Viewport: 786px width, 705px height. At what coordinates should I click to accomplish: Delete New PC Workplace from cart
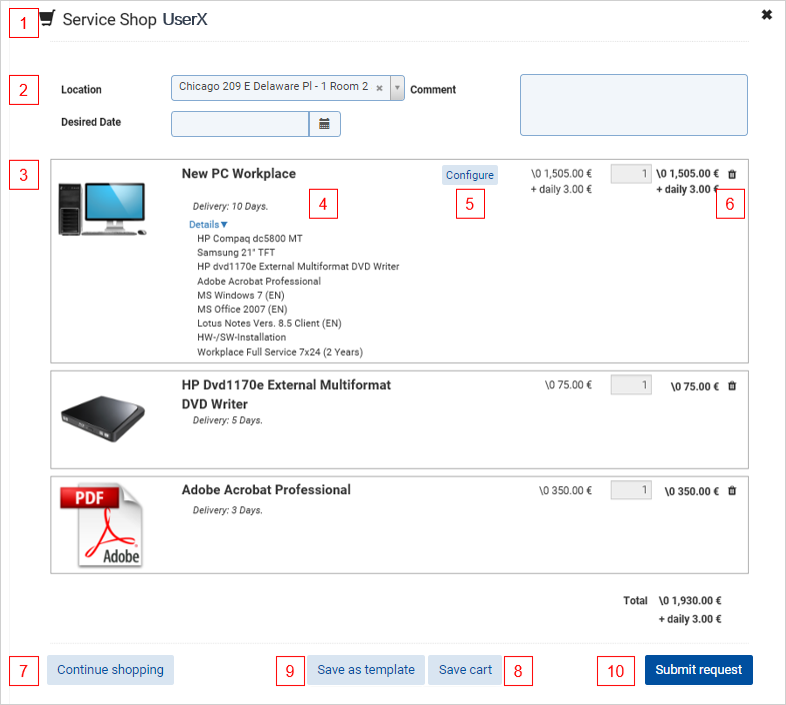point(732,174)
